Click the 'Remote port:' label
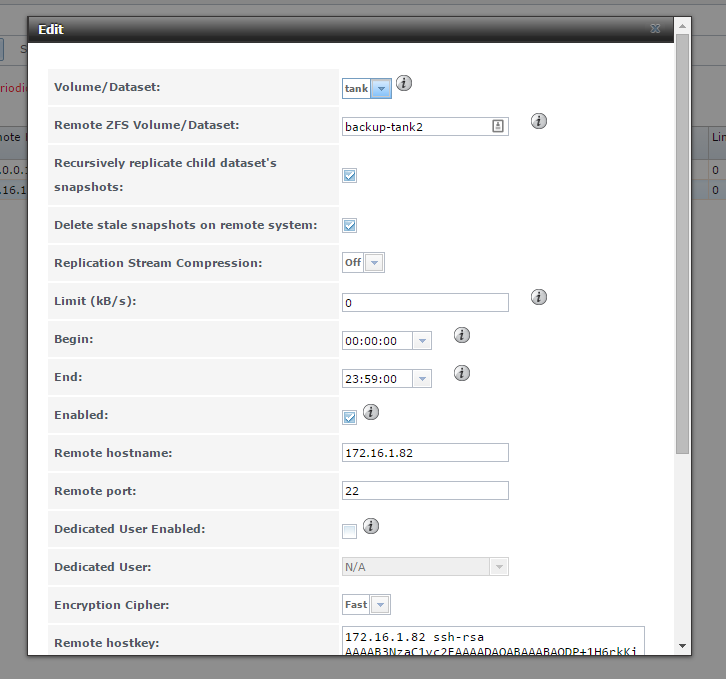This screenshot has height=679, width=726. click(95, 491)
